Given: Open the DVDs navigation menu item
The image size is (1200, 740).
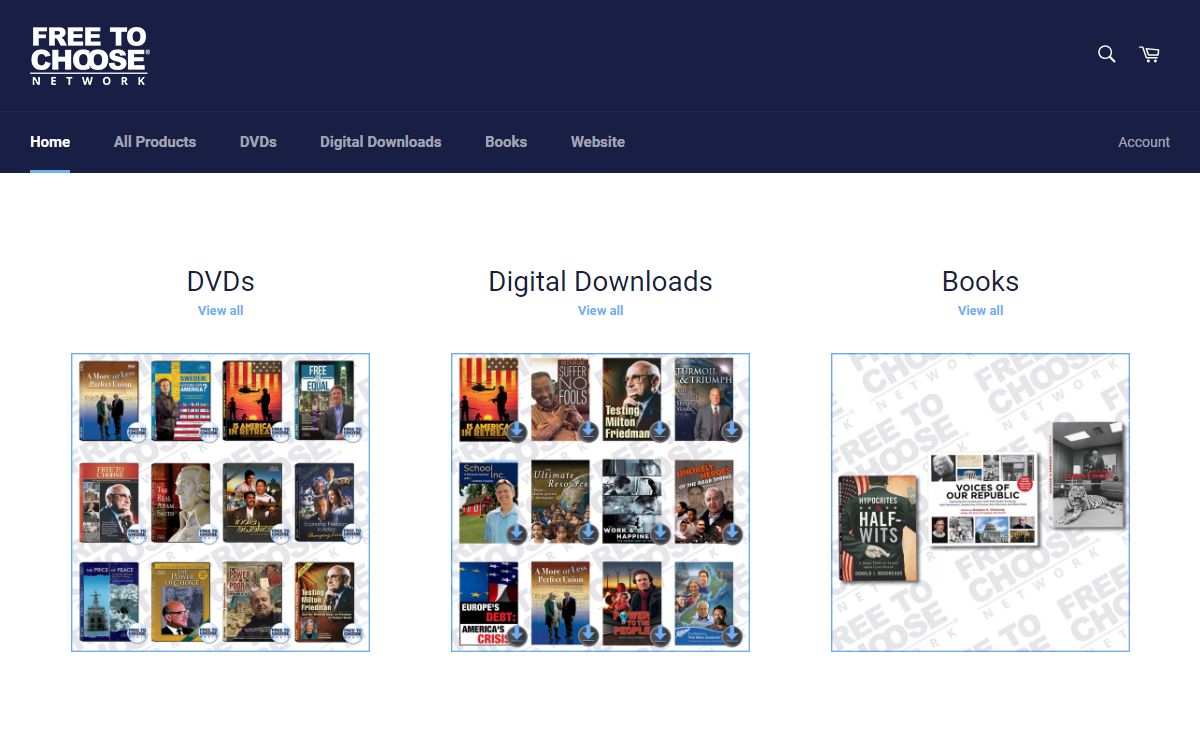Looking at the screenshot, I should click(x=258, y=142).
